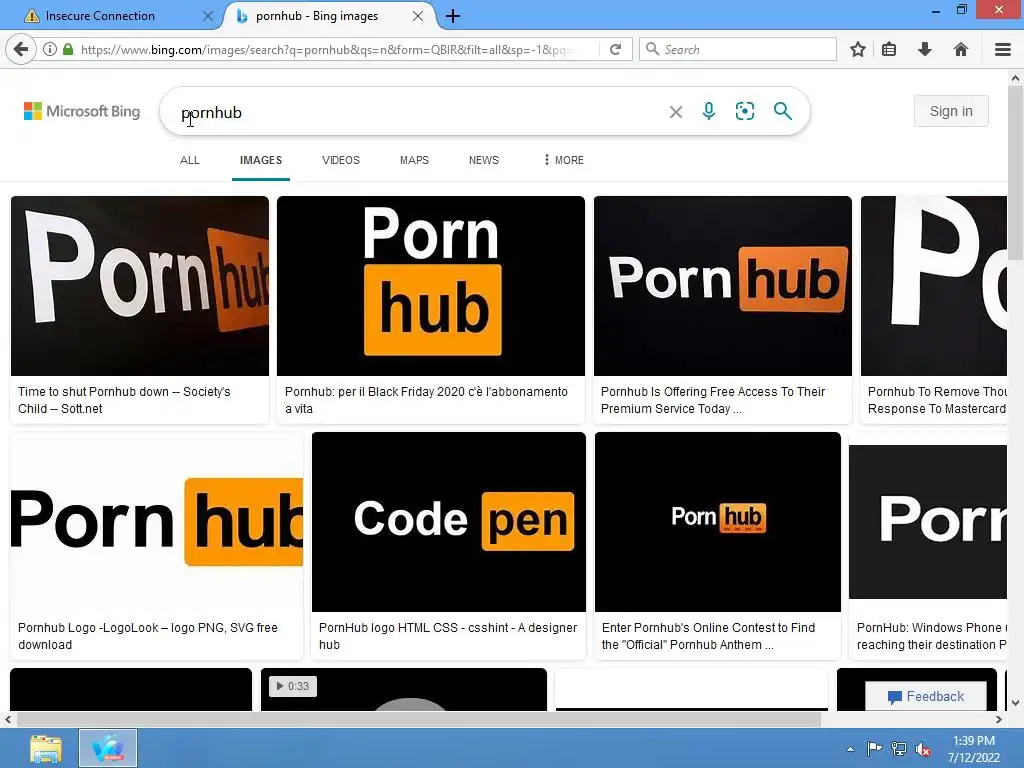This screenshot has width=1024, height=768.
Task: Open the Mastercard response result caption
Action: click(937, 400)
